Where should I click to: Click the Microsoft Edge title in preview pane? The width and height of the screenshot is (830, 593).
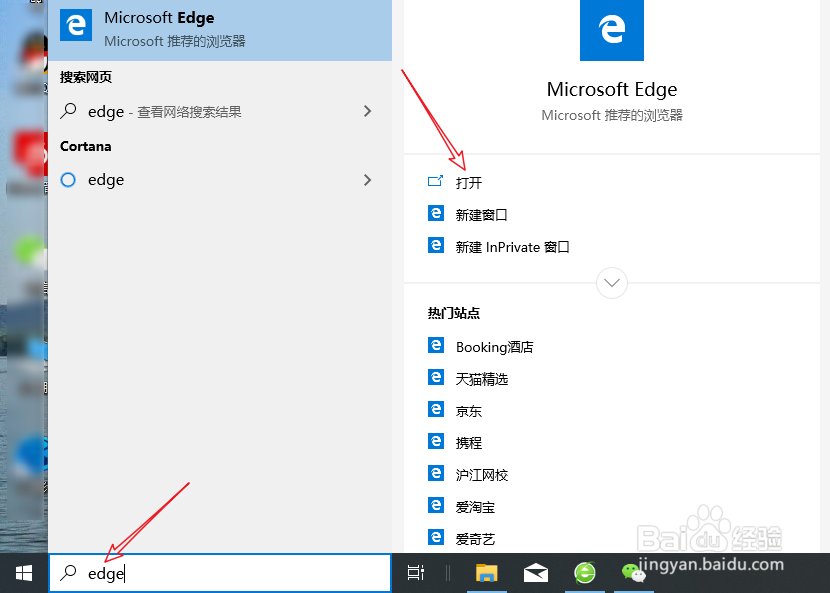612,89
